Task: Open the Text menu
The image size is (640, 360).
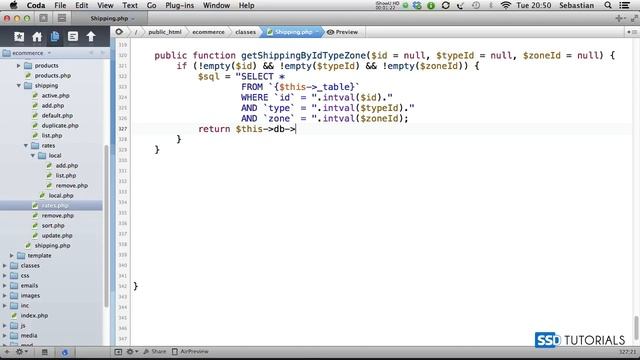Action: click(130, 5)
